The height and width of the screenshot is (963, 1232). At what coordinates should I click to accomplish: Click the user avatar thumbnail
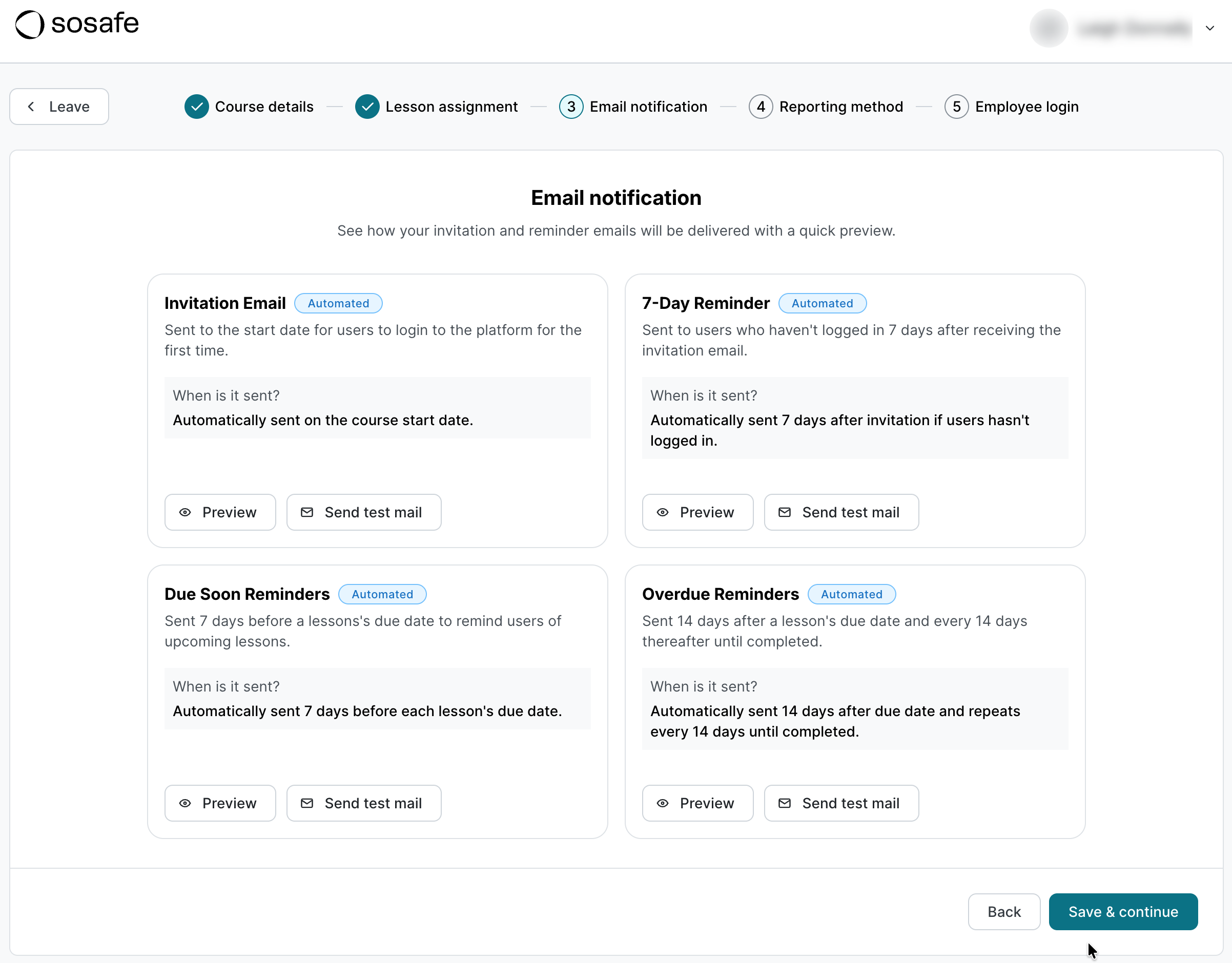click(x=1048, y=28)
